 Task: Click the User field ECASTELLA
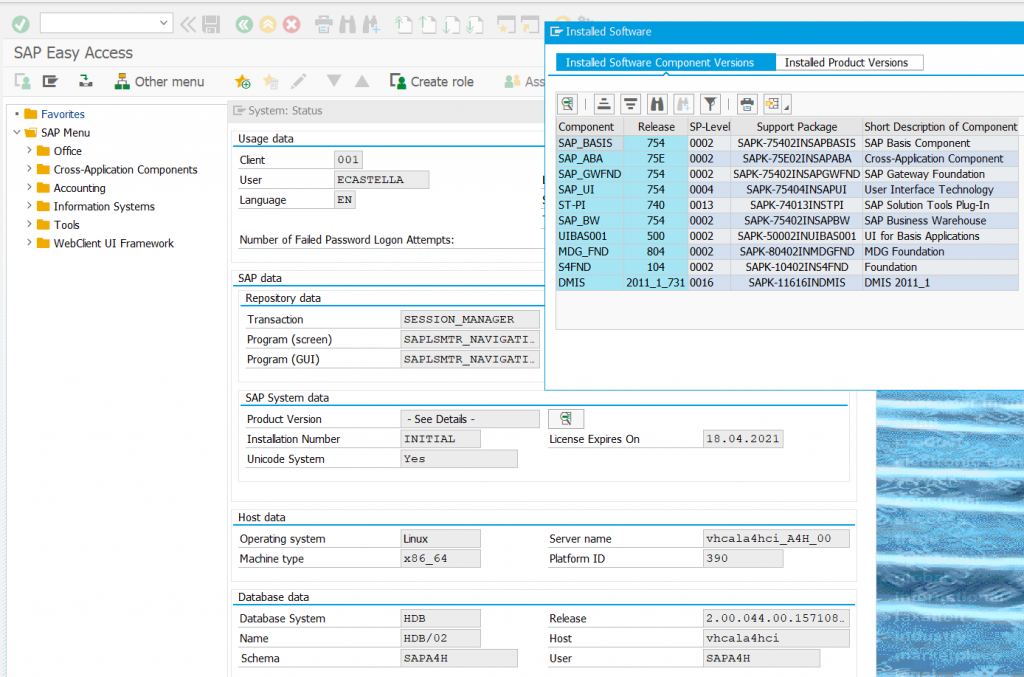[x=381, y=180]
